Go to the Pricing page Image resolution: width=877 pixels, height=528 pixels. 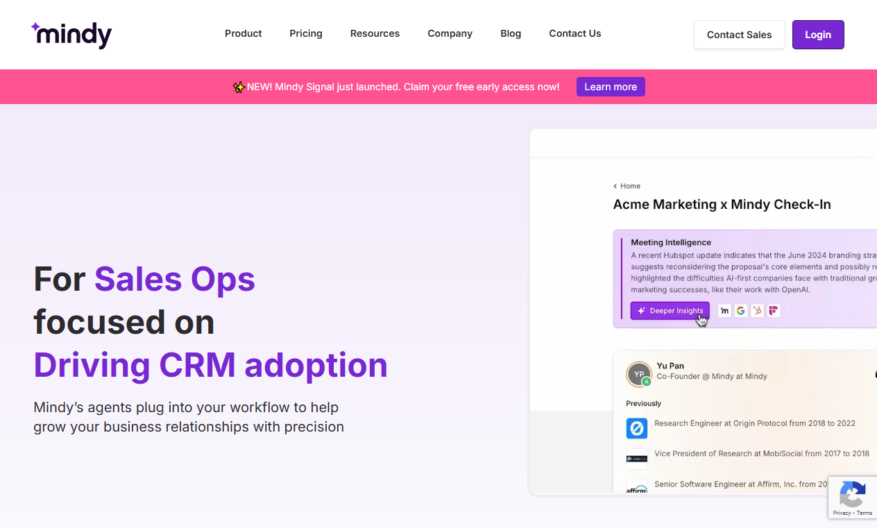305,34
